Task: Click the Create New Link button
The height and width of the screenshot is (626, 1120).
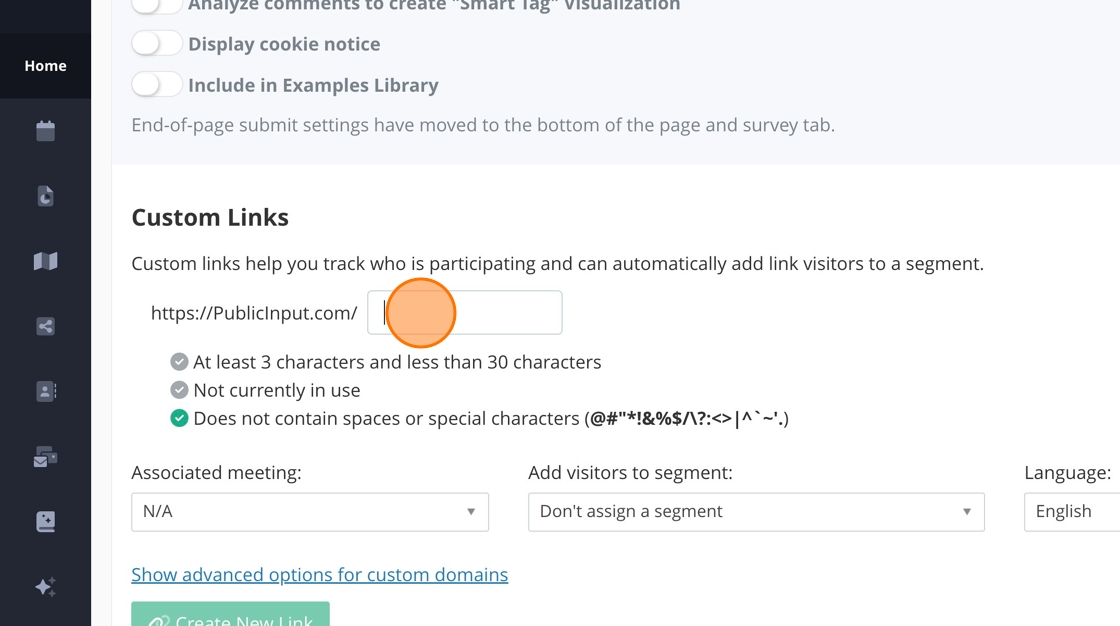Action: click(230, 616)
